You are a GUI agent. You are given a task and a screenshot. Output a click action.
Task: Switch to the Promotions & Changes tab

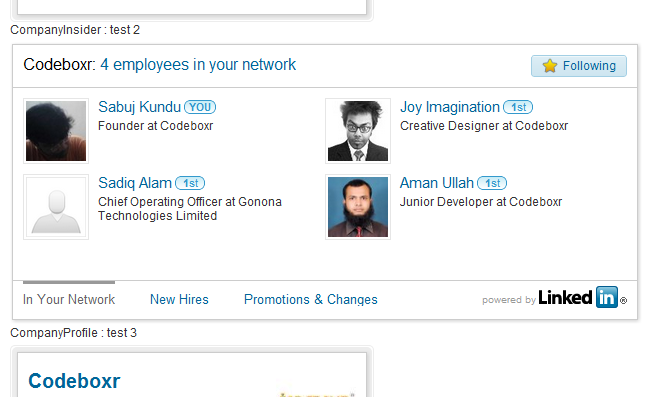tap(311, 299)
